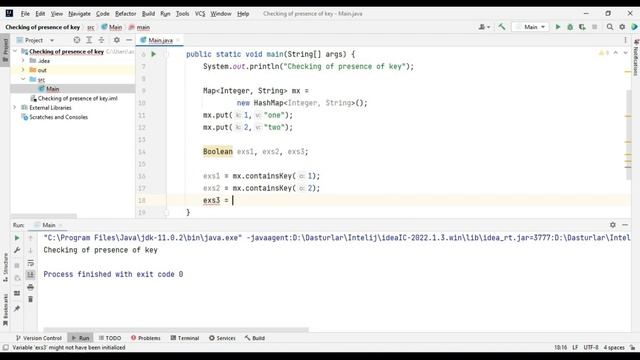Open the Refactor menu

tap(125, 13)
